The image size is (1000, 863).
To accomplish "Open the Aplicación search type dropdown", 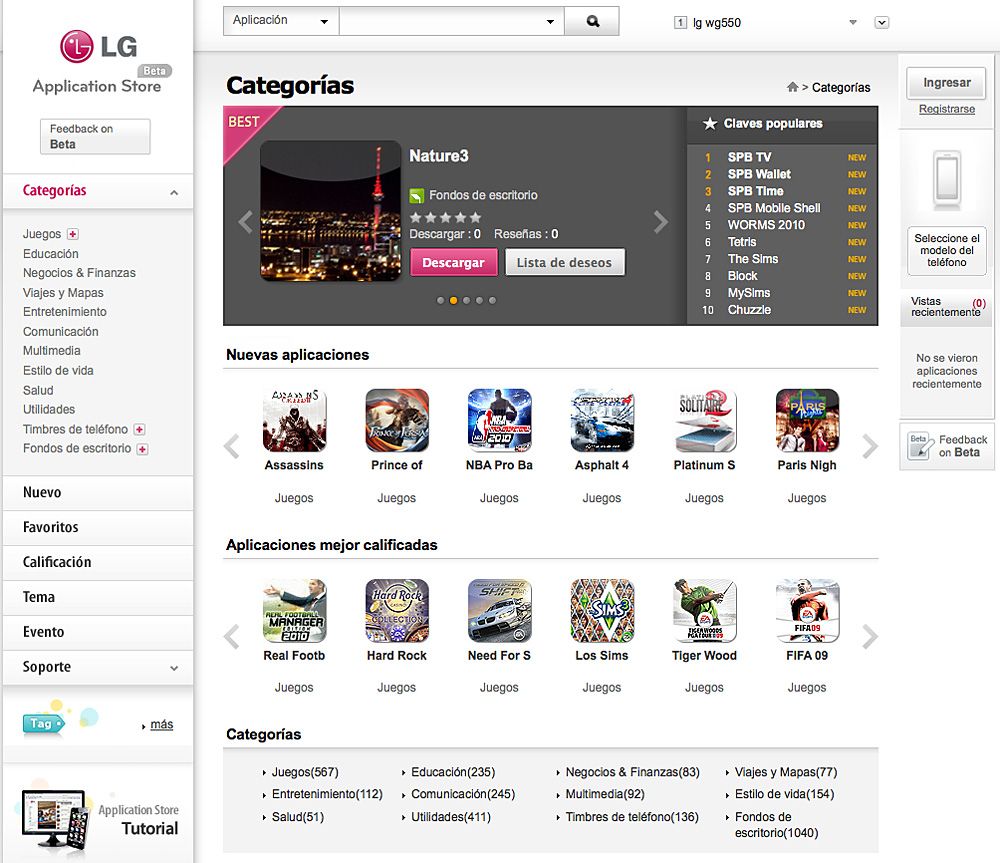I will [x=281, y=21].
